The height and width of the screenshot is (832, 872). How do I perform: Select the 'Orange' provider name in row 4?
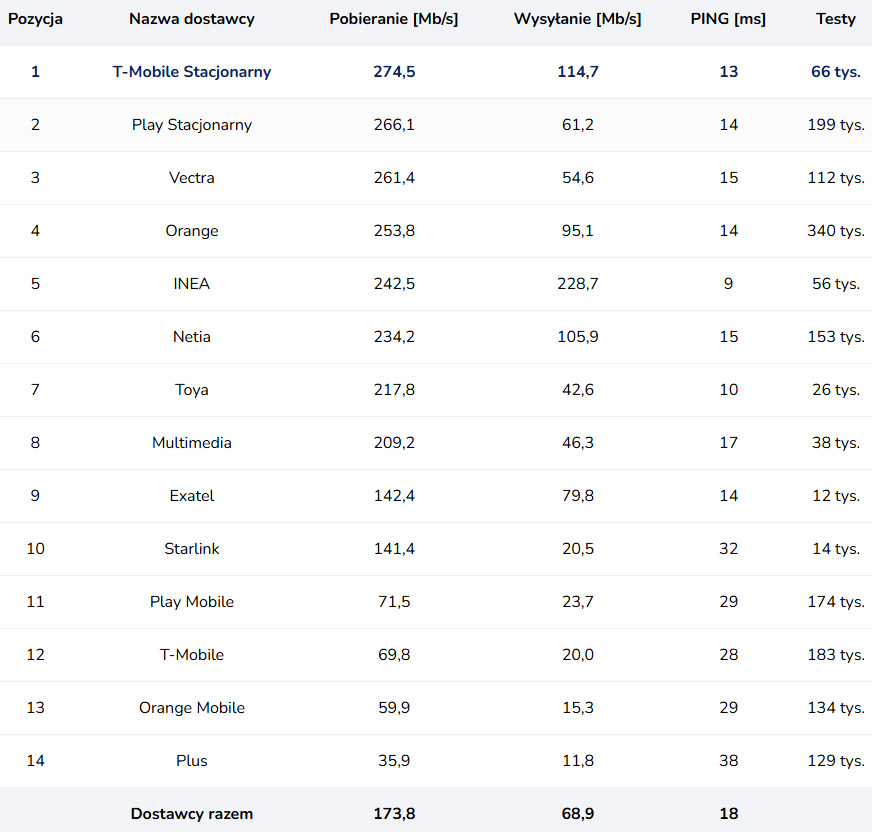coord(192,231)
